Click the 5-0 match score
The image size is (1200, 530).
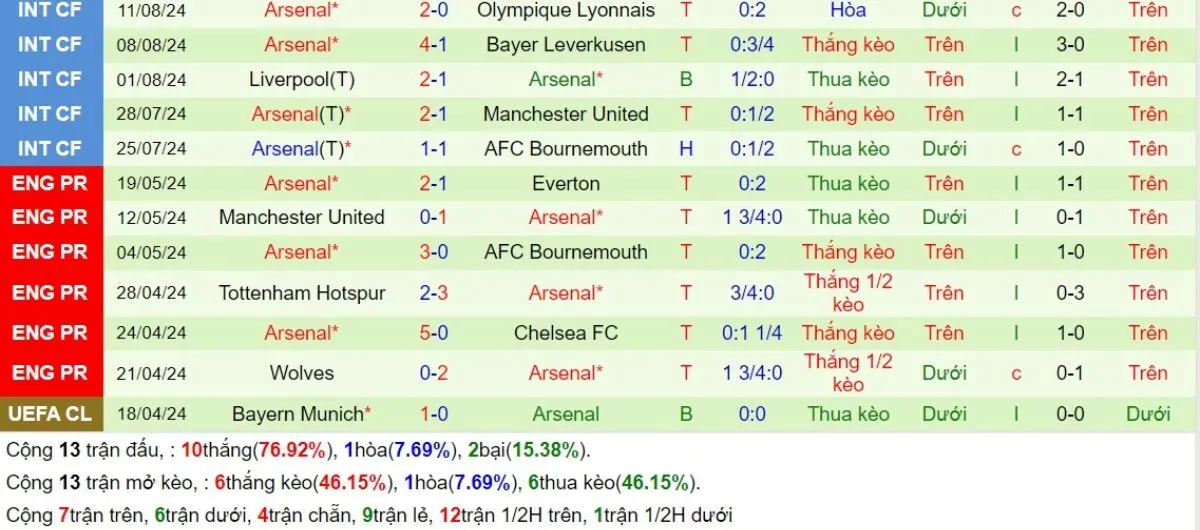[434, 333]
